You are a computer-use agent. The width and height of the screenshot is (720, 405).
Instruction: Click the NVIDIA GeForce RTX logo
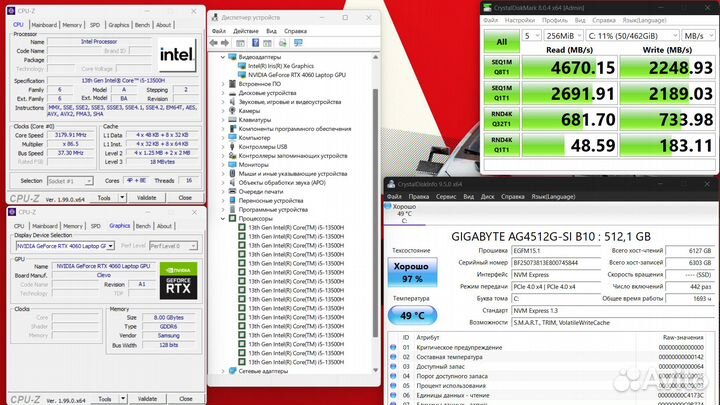(179, 281)
